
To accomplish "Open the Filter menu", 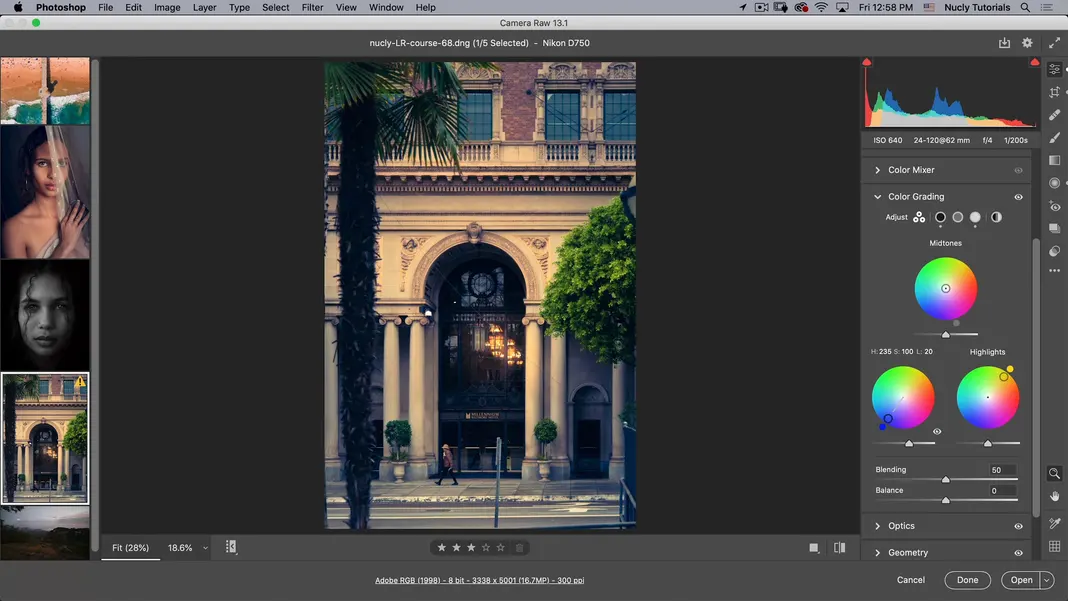I will (x=313, y=7).
